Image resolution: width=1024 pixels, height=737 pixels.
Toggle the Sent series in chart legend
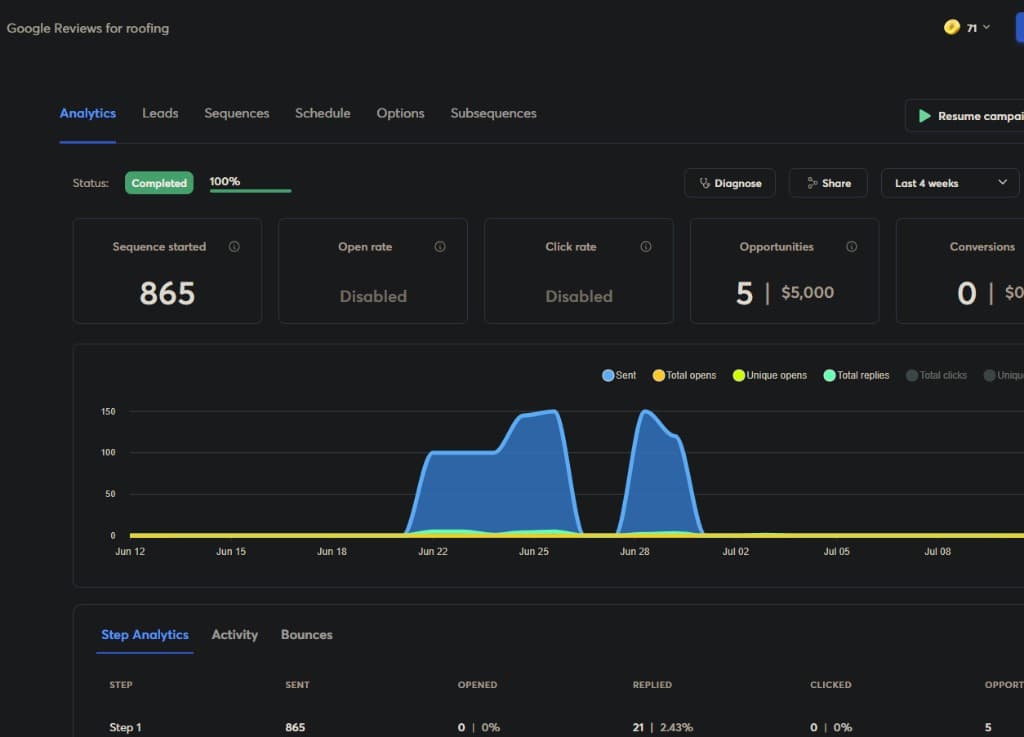click(x=619, y=375)
